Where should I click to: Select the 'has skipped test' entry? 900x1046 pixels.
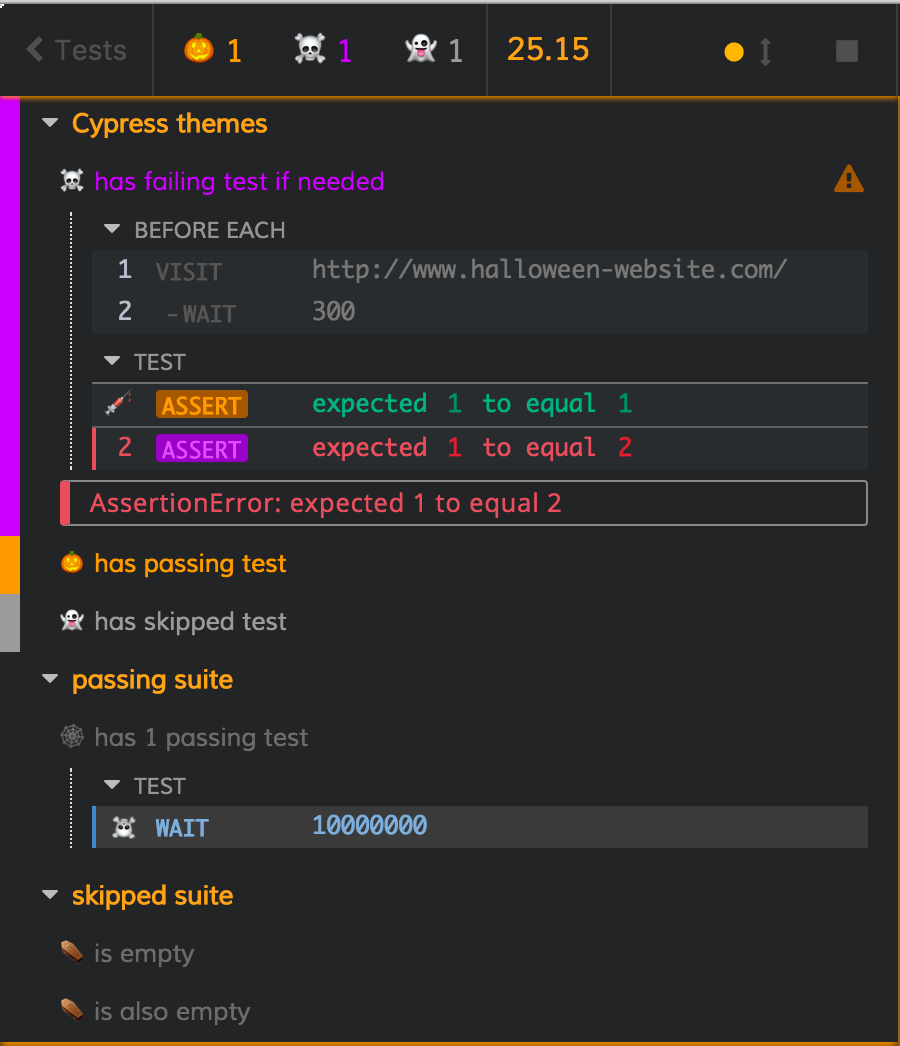190,622
